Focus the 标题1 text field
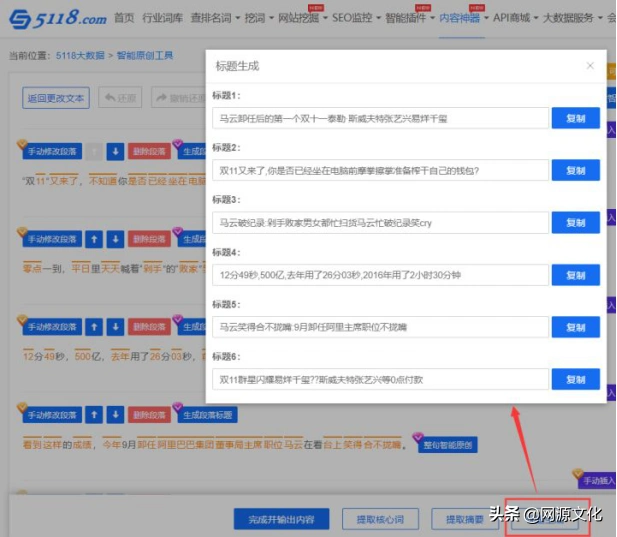The image size is (617, 537). [381, 118]
